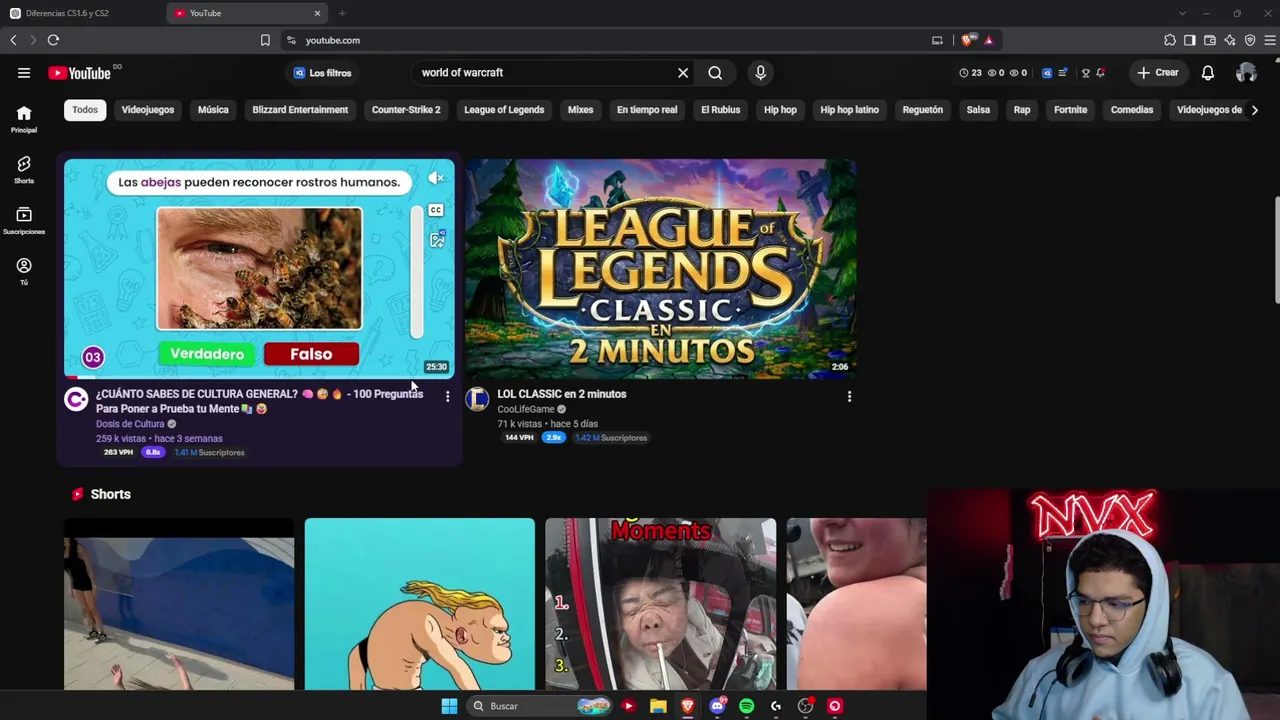Open the Windows Start menu
The height and width of the screenshot is (720, 1280).
click(450, 706)
